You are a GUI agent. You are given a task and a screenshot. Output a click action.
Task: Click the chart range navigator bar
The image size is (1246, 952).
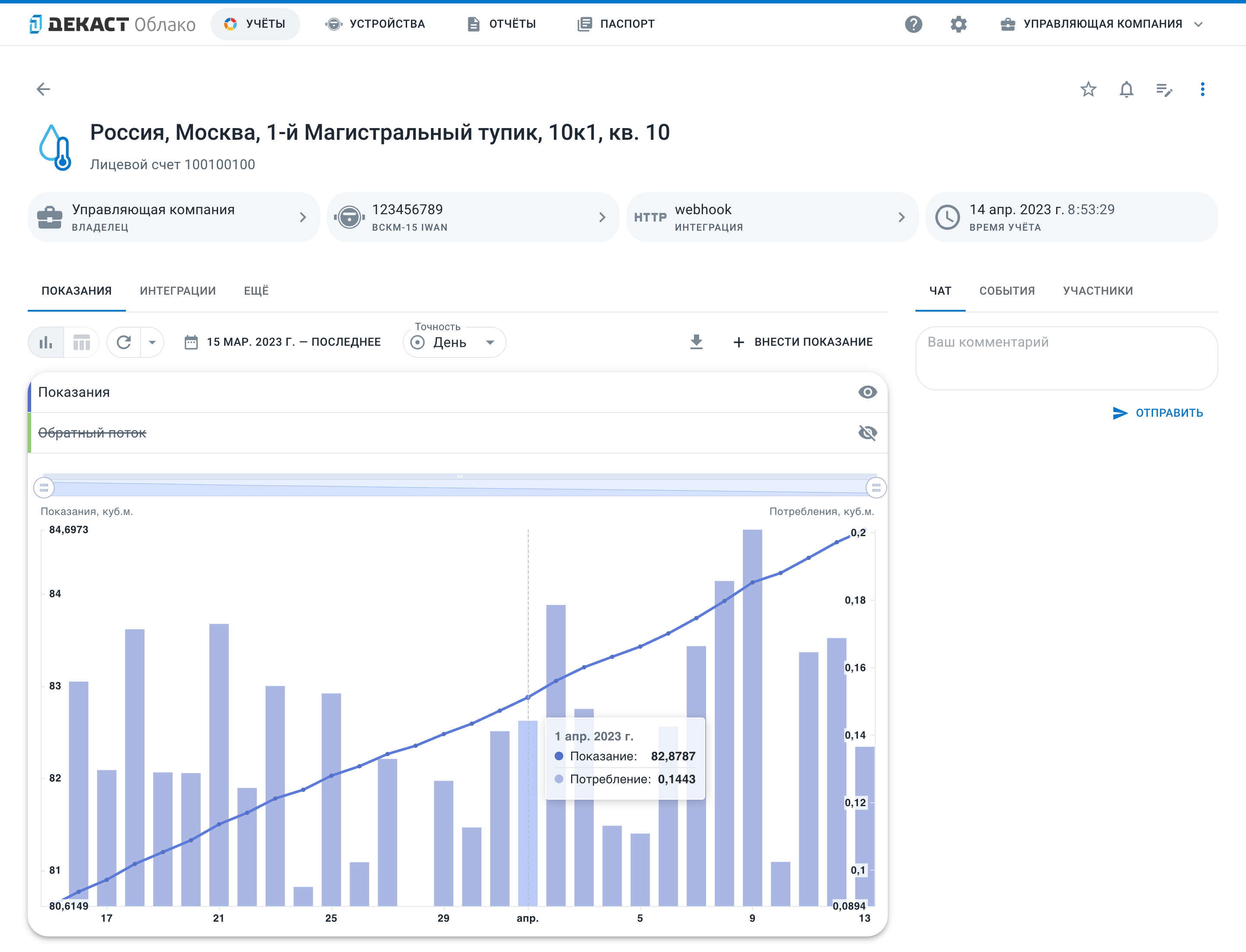[460, 485]
